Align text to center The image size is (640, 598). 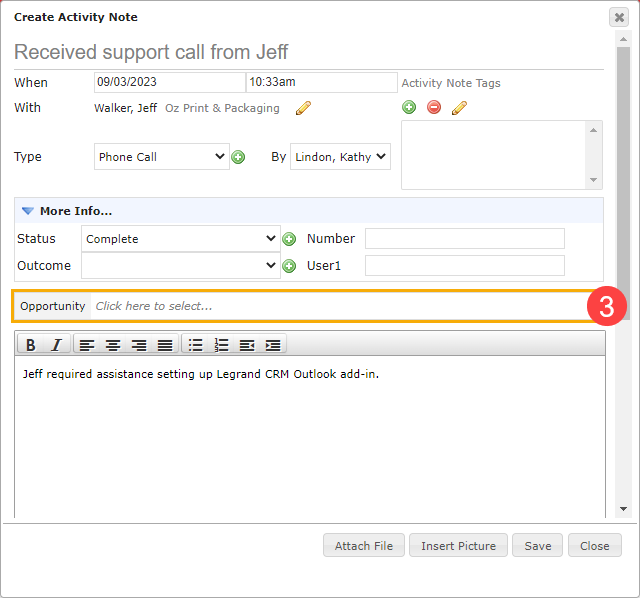(113, 345)
